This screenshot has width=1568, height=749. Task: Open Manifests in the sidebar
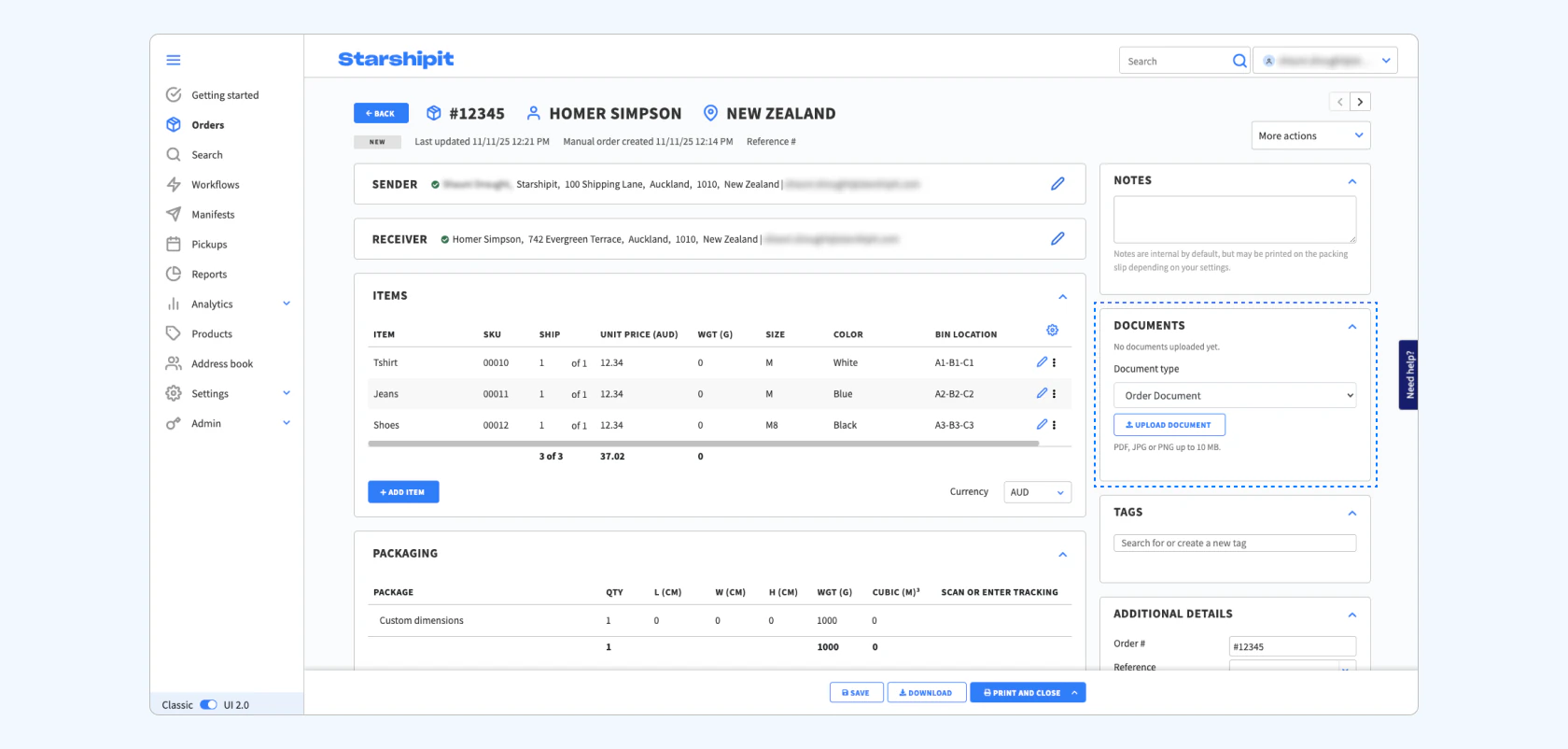(213, 215)
